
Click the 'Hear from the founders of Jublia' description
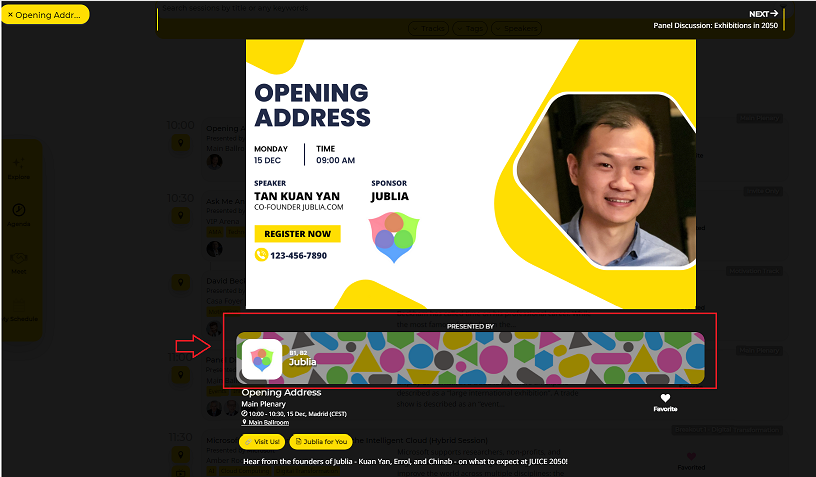[405, 461]
